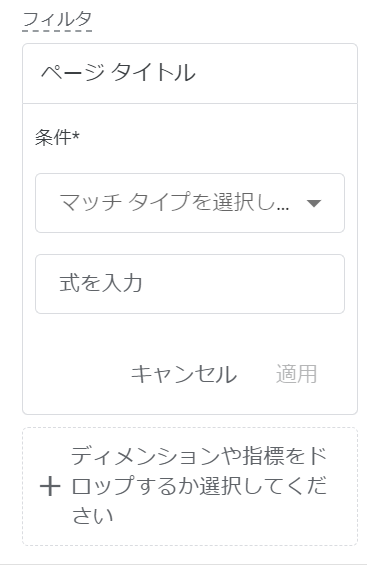Click the フィルタ section label
This screenshot has height=582, width=367.
click(x=57, y=20)
